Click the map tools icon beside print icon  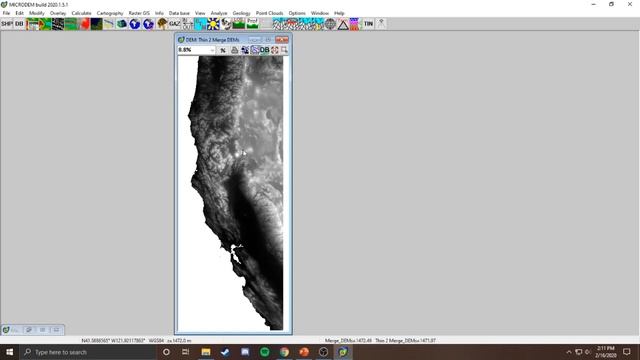[244, 50]
